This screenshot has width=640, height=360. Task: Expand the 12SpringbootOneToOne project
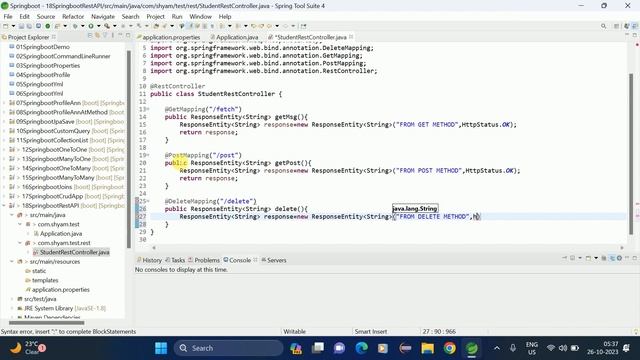(4, 150)
